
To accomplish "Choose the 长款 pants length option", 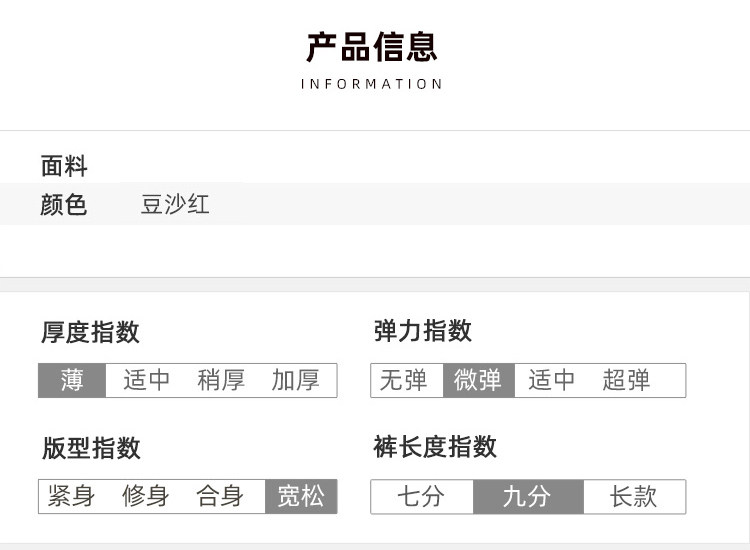I will [x=633, y=496].
